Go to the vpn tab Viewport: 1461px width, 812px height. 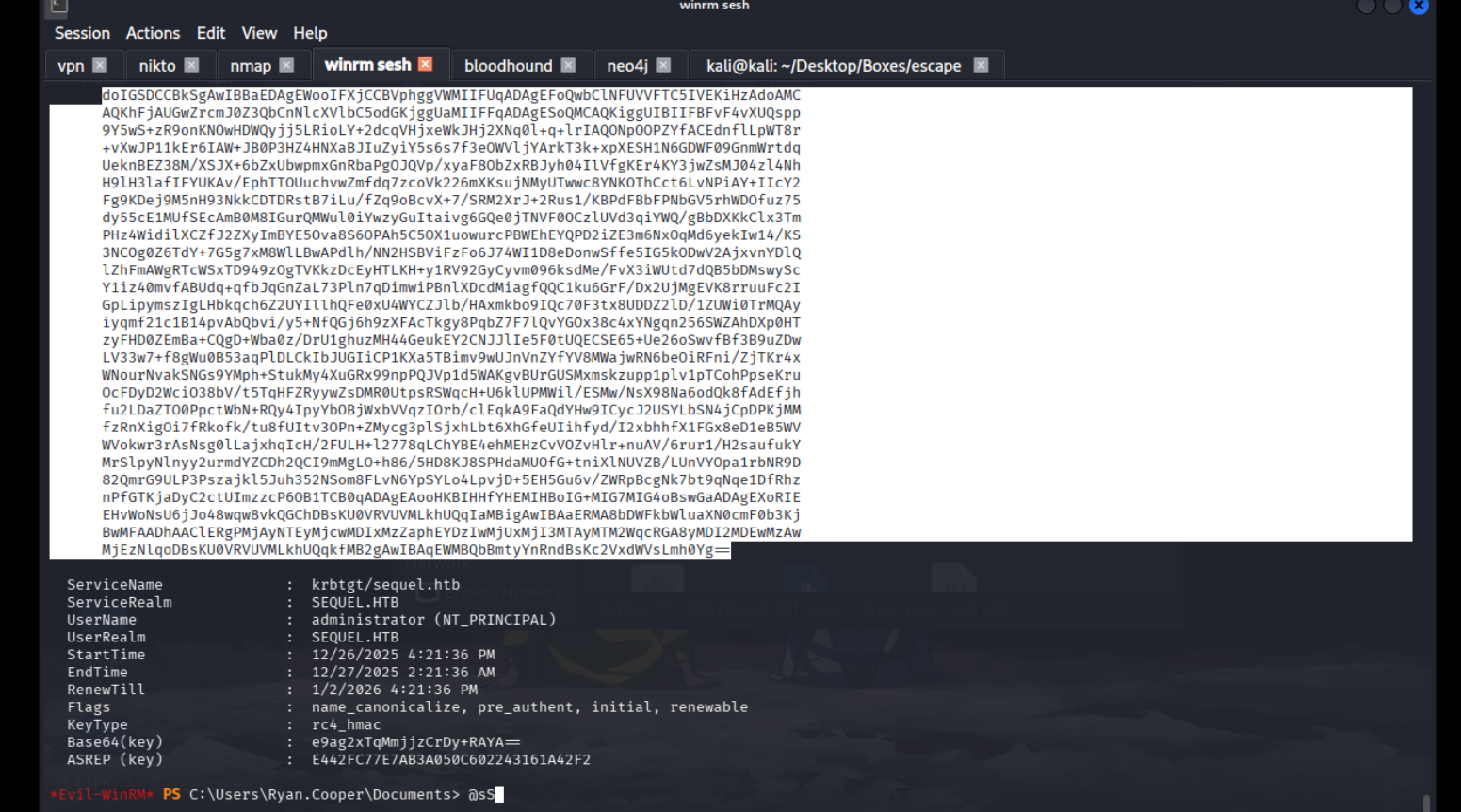(71, 66)
